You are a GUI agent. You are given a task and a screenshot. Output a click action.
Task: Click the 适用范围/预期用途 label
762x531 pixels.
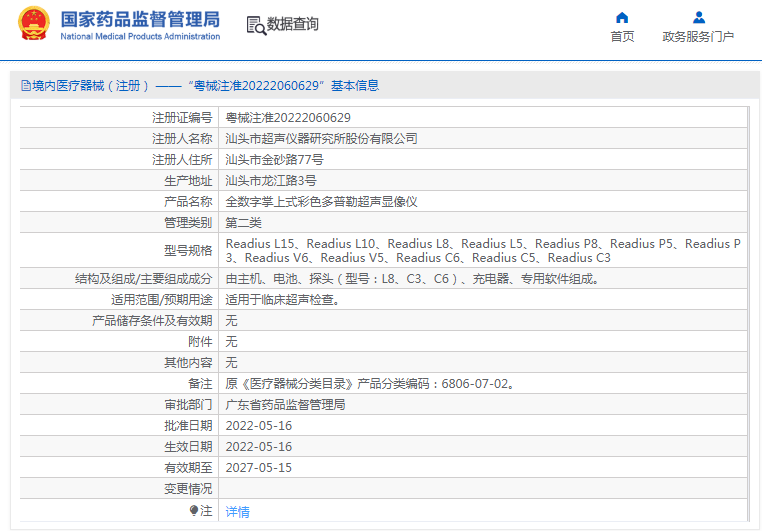pos(161,300)
